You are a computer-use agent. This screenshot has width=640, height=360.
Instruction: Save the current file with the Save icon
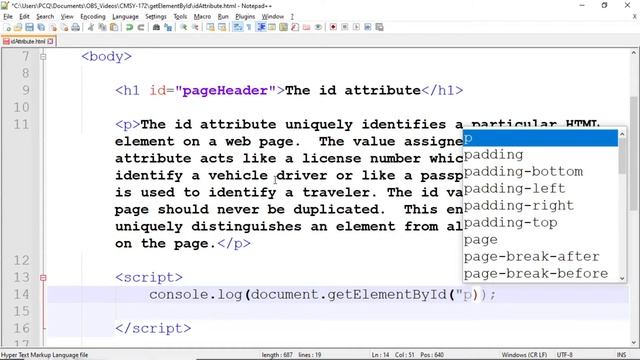click(29, 27)
